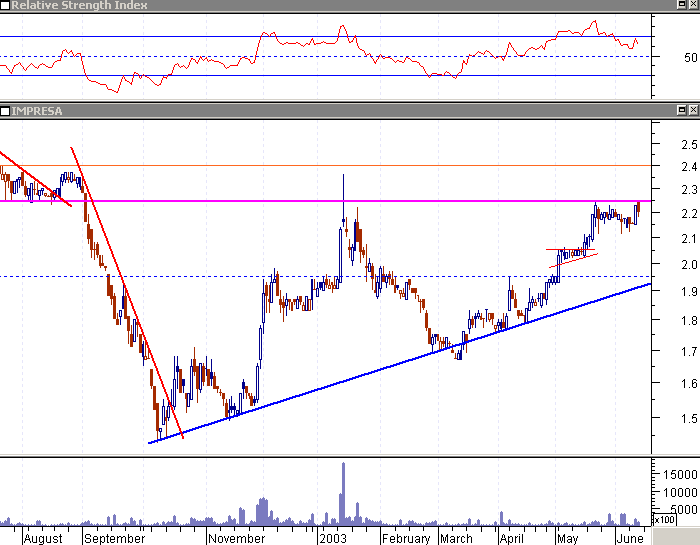Click the tall January 2003 volume spike
This screenshot has width=700, height=545.
pos(343,493)
